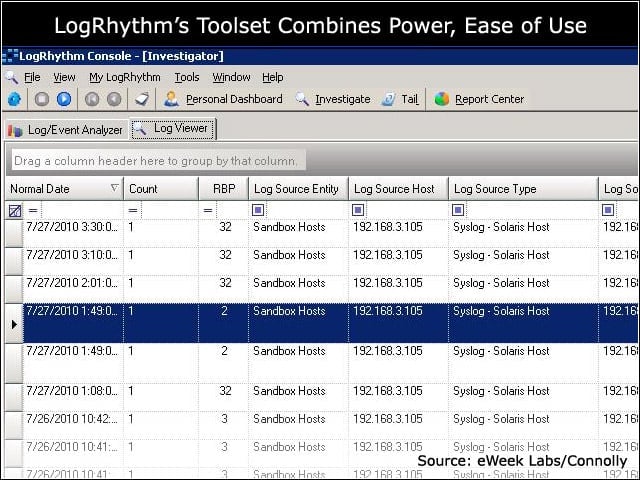Open the Log Source Type filter selector
The width and height of the screenshot is (640, 480).
click(458, 210)
